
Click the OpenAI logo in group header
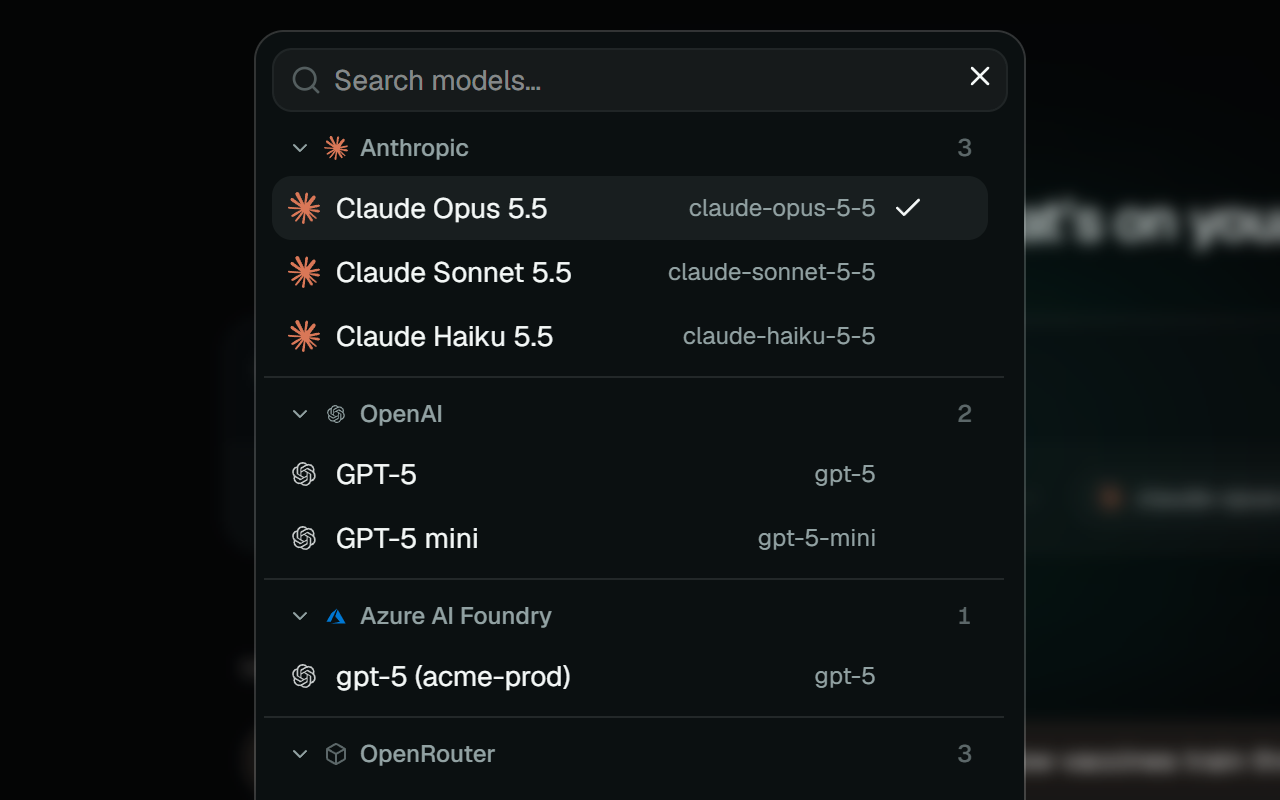[336, 414]
